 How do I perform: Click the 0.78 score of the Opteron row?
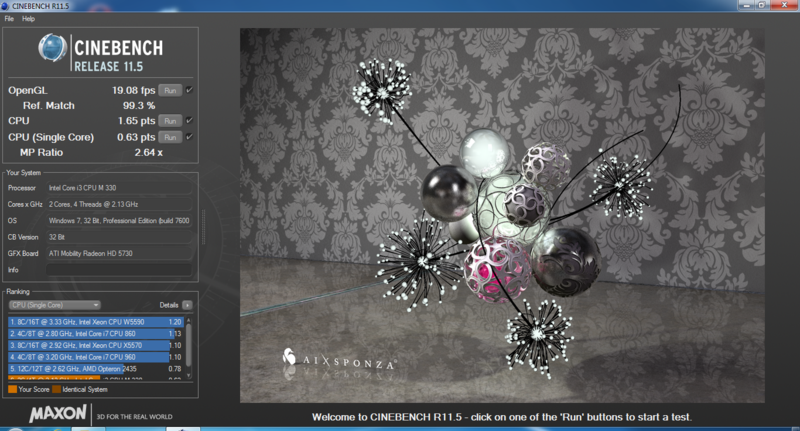pos(175,369)
